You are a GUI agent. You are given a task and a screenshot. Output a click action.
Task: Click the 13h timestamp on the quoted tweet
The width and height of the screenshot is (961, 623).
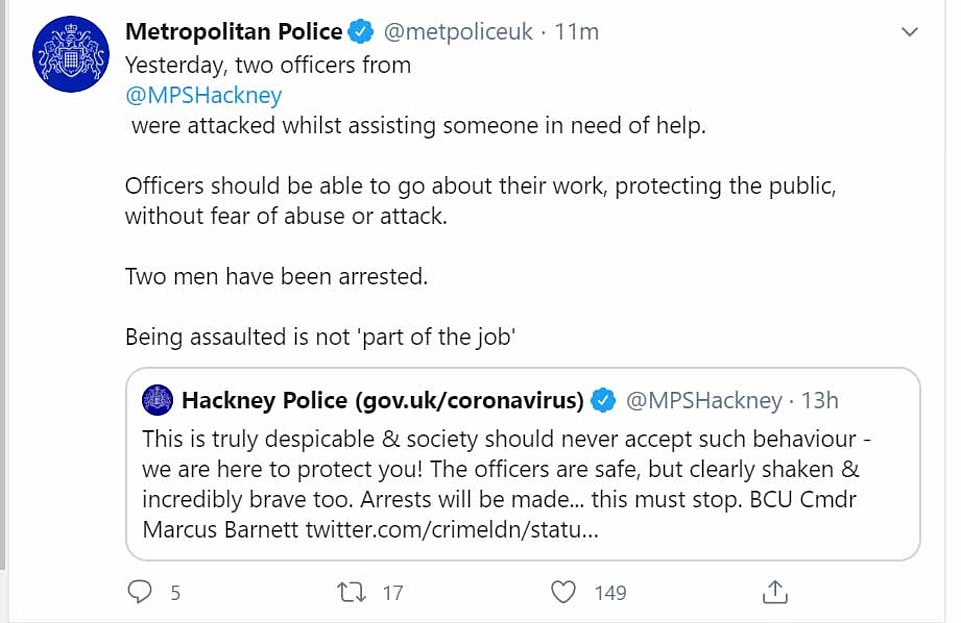[x=820, y=401]
